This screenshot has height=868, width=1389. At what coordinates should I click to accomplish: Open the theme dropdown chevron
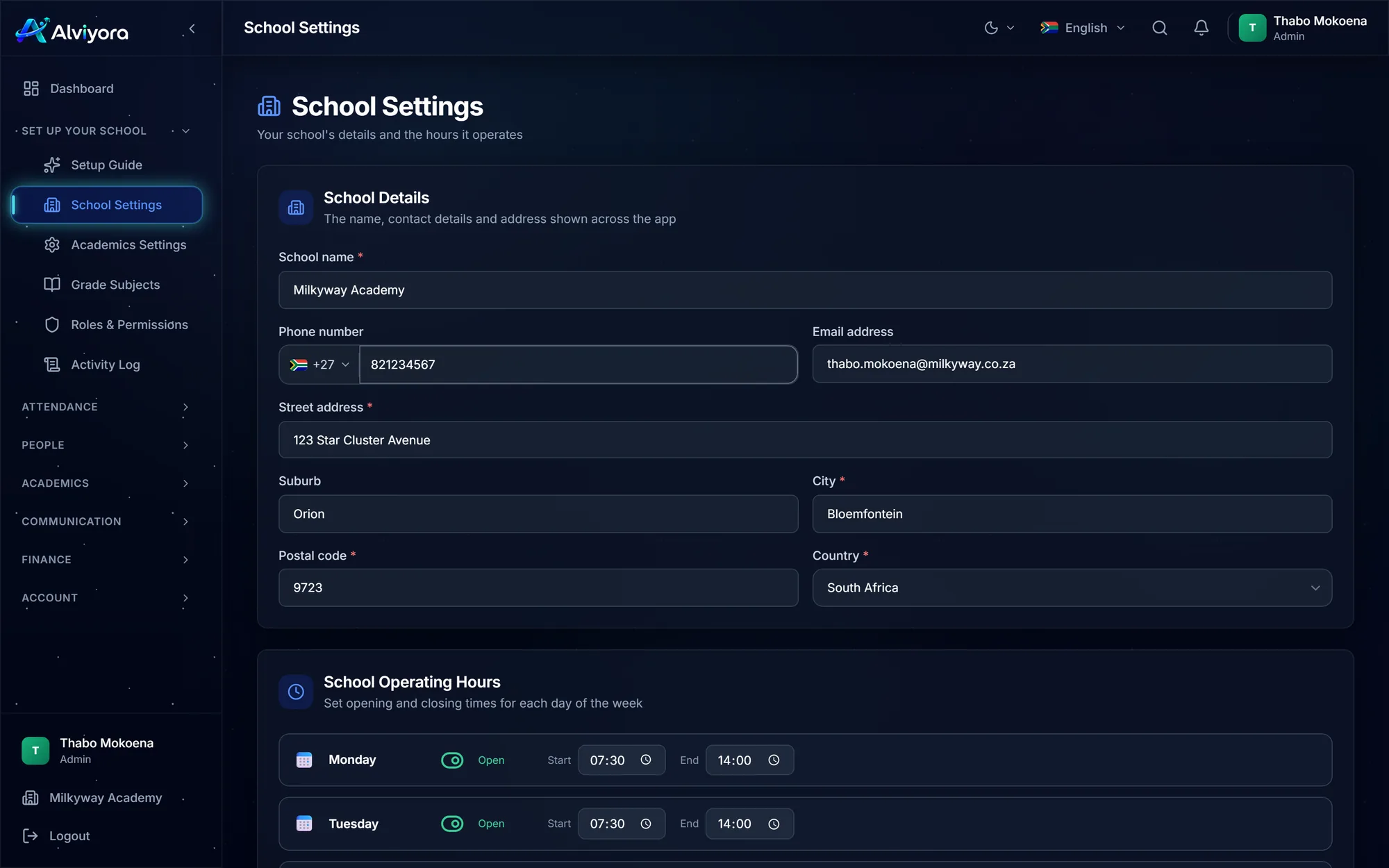point(1010,28)
